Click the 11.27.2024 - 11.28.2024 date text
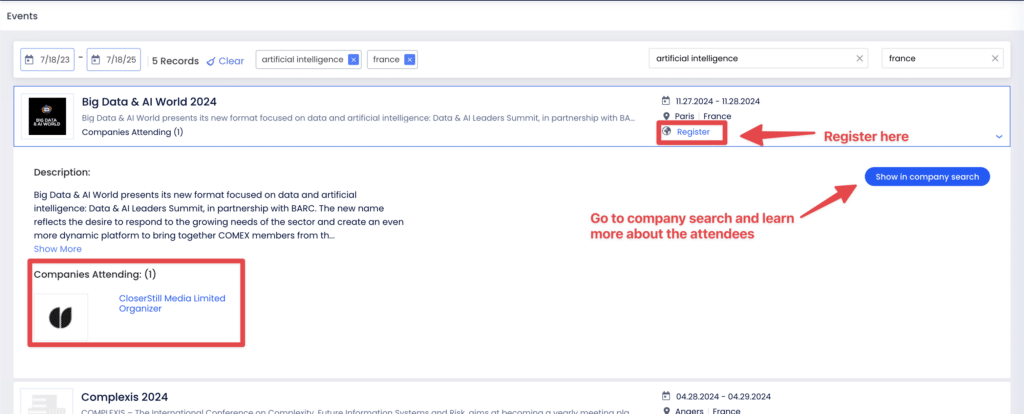Image resolution: width=1024 pixels, height=414 pixels. [718, 101]
